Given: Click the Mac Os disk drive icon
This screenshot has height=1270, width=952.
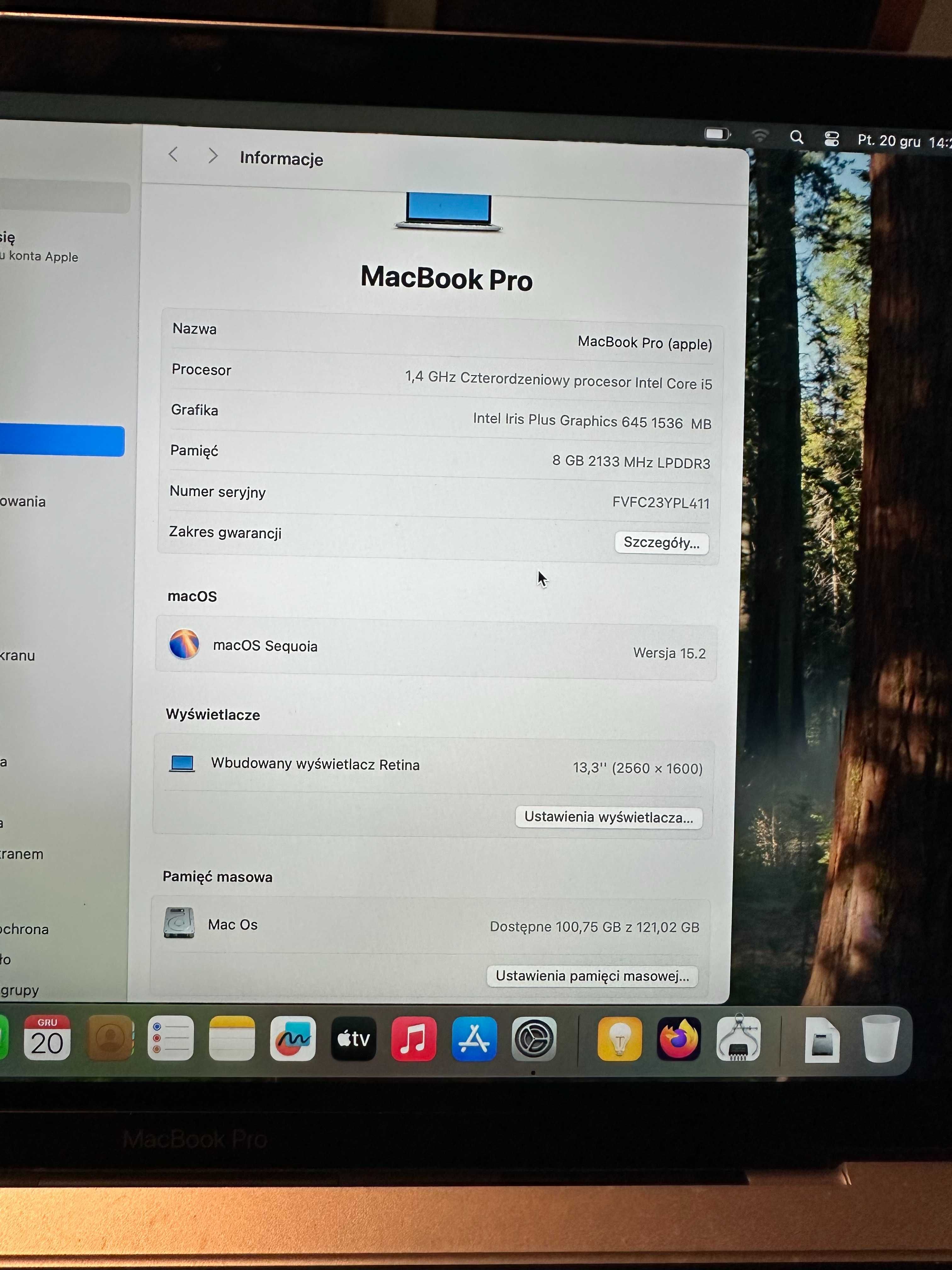Looking at the screenshot, I should (x=179, y=923).
